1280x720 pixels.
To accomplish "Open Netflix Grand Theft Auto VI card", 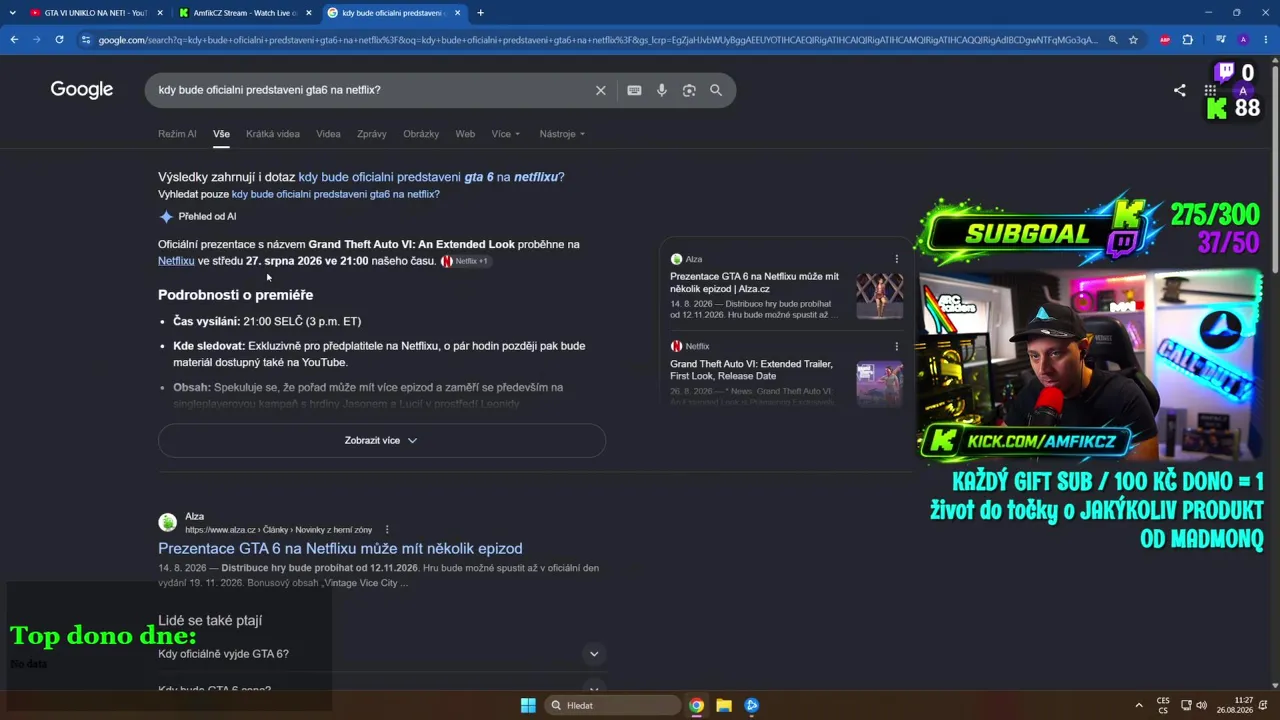I will pos(751,370).
